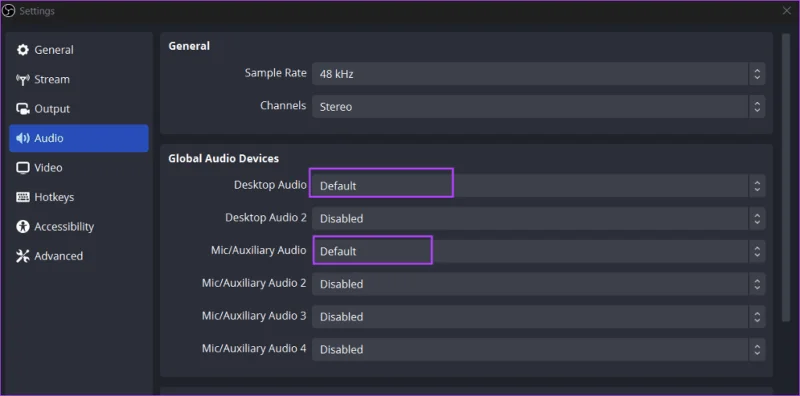Click the settings panel vertical scrollbar
The height and width of the screenshot is (396, 800).
786,178
